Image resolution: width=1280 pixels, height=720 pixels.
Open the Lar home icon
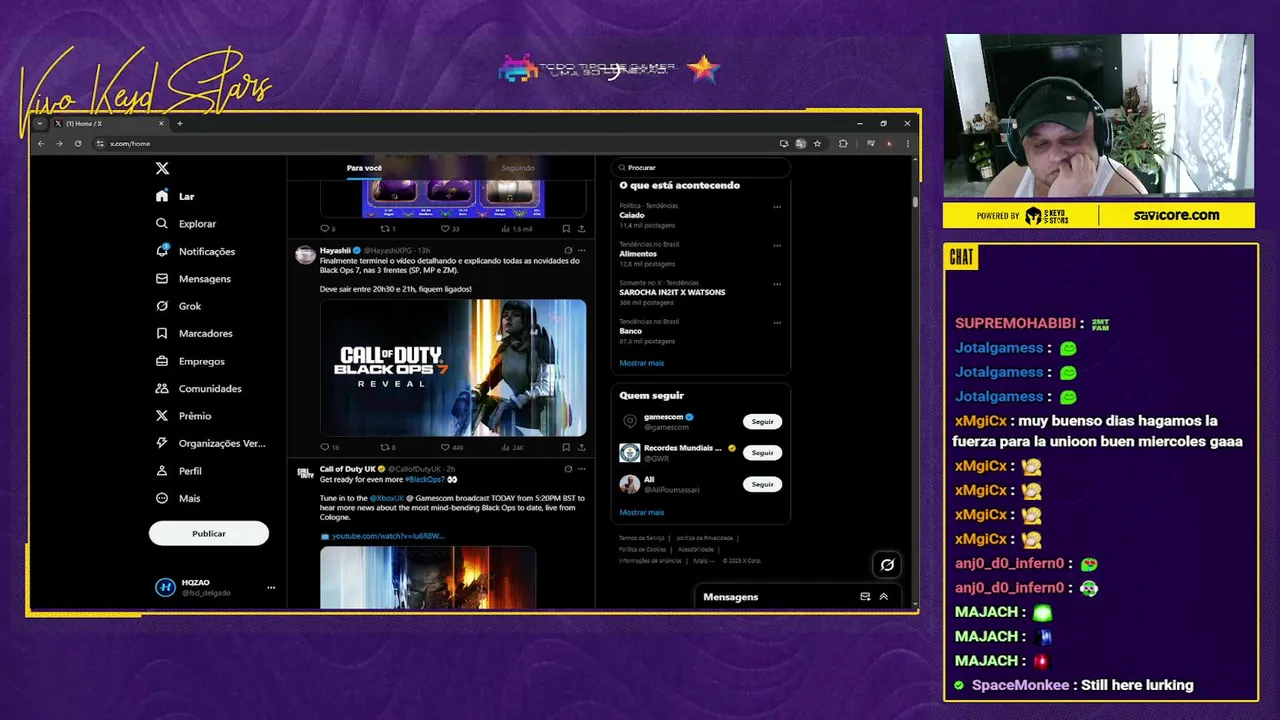pos(162,196)
